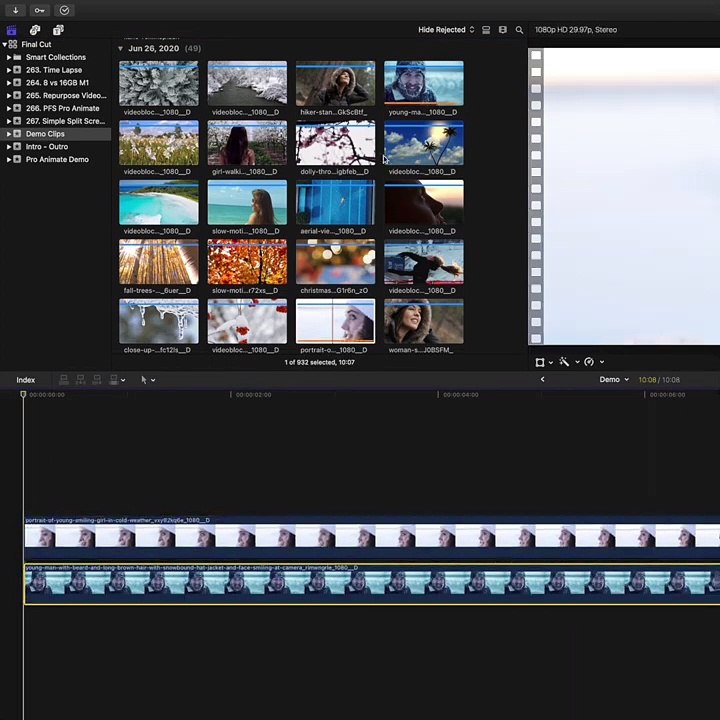Select the young-ma bearded man clip
The width and height of the screenshot is (720, 720).
pos(424,84)
